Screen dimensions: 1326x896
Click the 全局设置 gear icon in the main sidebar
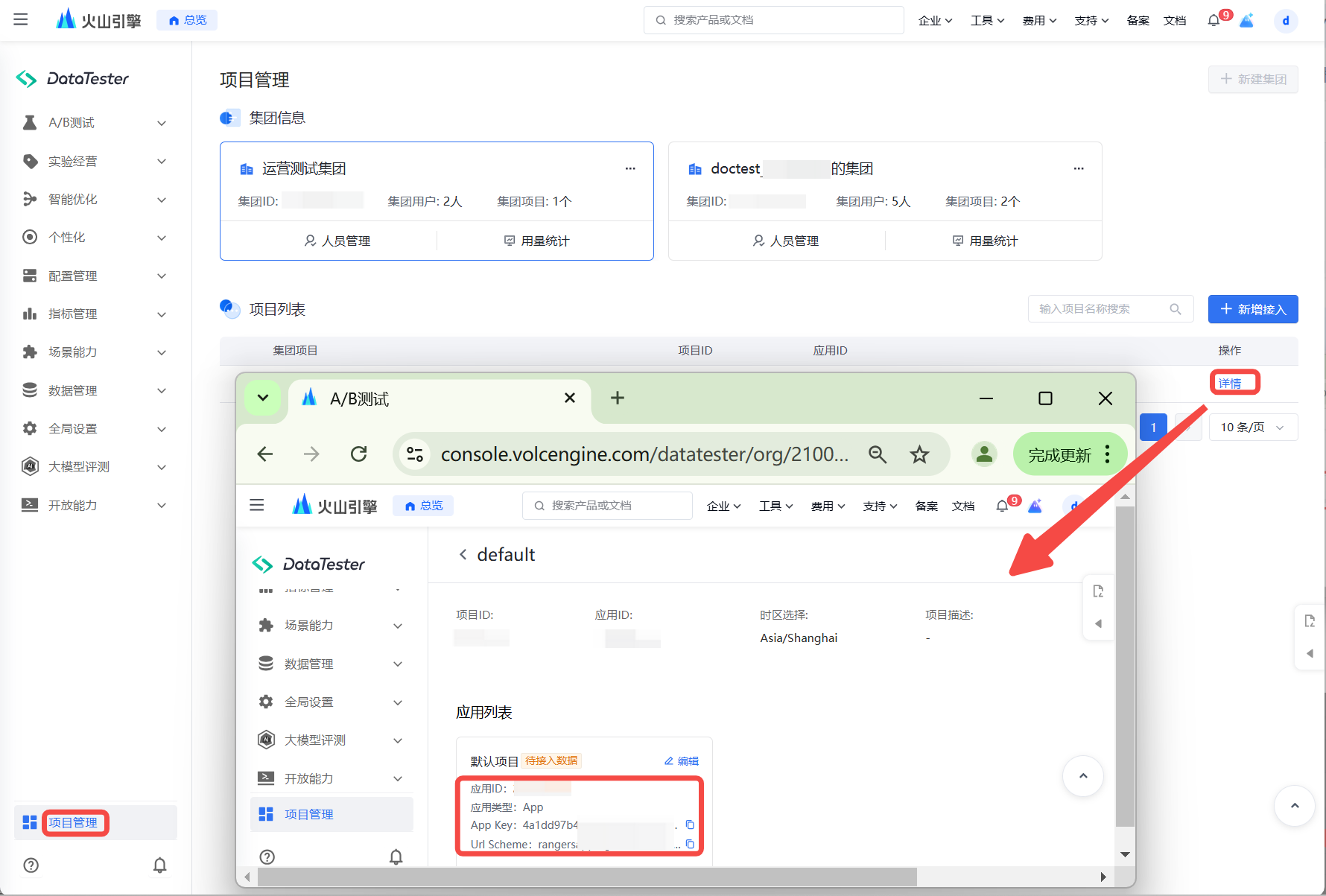[30, 428]
